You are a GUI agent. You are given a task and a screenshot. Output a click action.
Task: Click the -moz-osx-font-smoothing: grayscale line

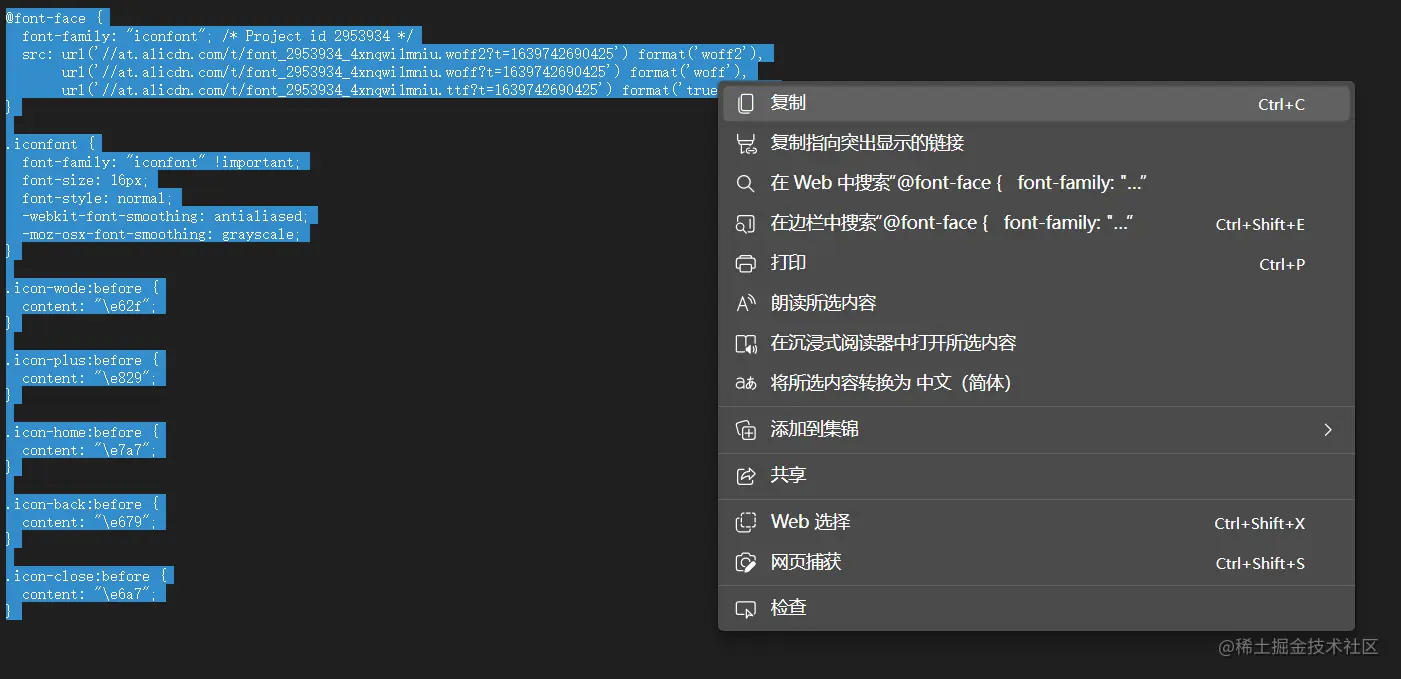[x=161, y=234]
